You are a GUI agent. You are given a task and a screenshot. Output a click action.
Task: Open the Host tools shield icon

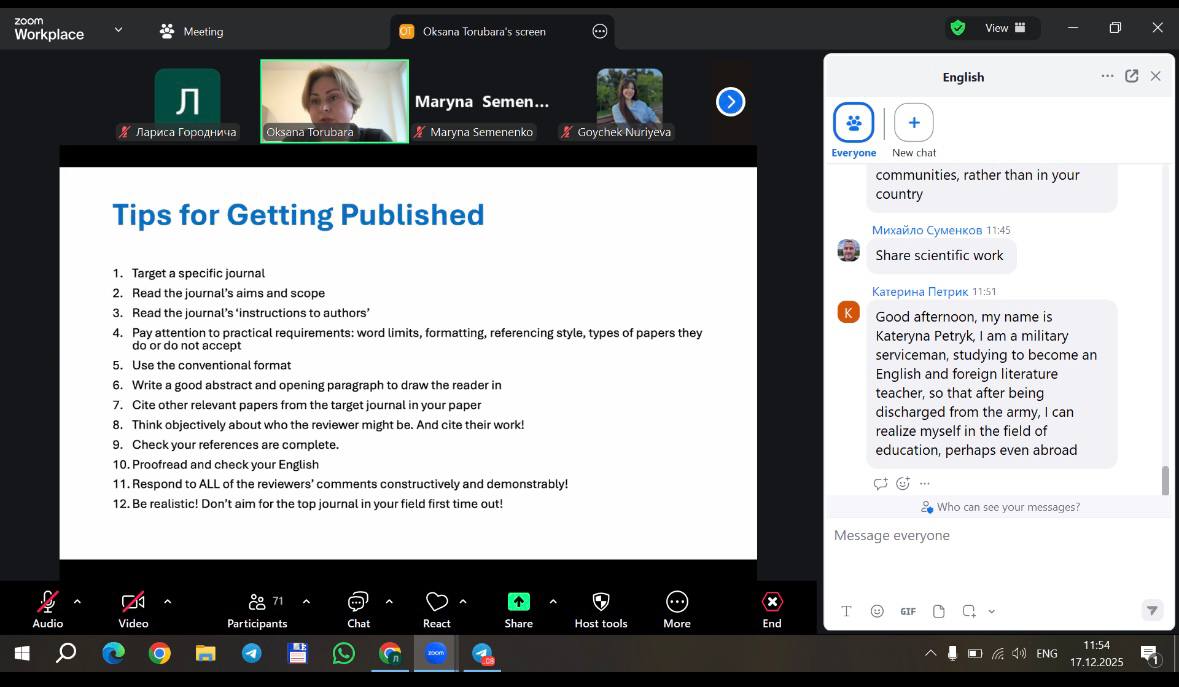point(601,602)
